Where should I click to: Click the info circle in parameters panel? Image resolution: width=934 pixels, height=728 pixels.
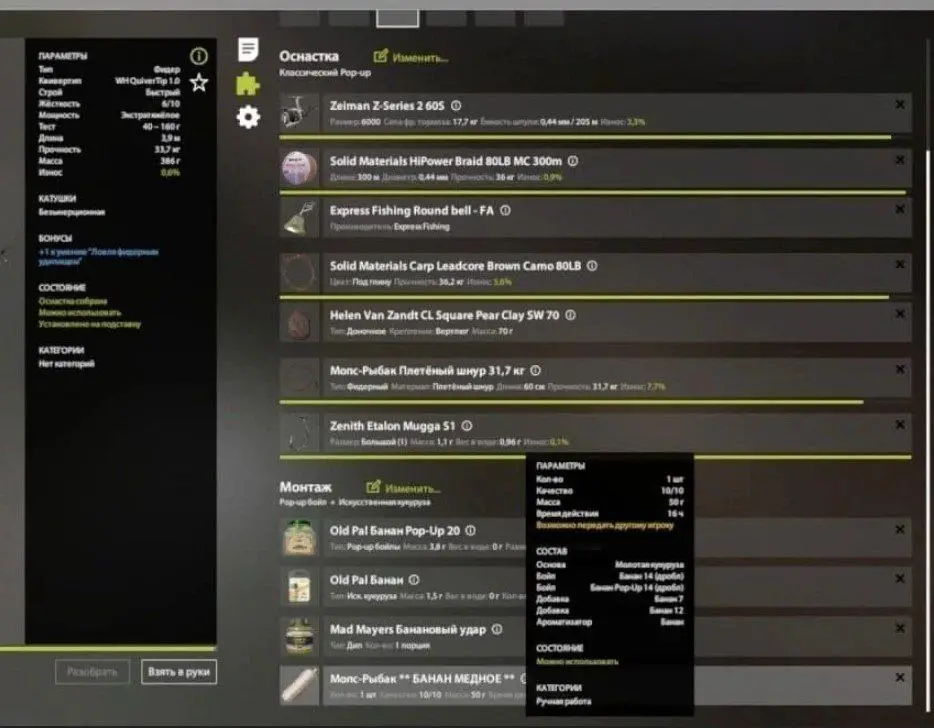pos(199,56)
